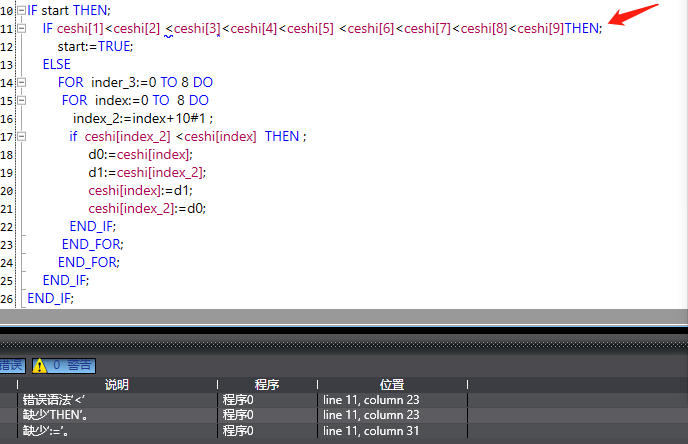Click line number 17 in the gutter
The width and height of the screenshot is (688, 444).
[x=8, y=136]
